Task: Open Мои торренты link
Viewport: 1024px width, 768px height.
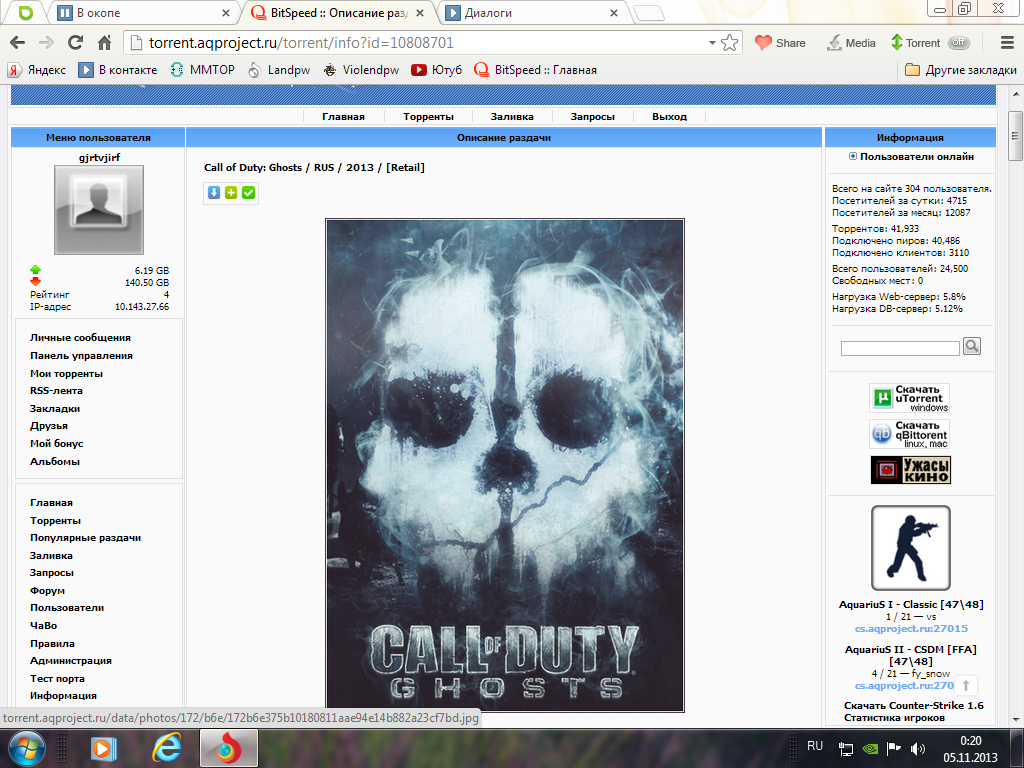Action: click(66, 374)
